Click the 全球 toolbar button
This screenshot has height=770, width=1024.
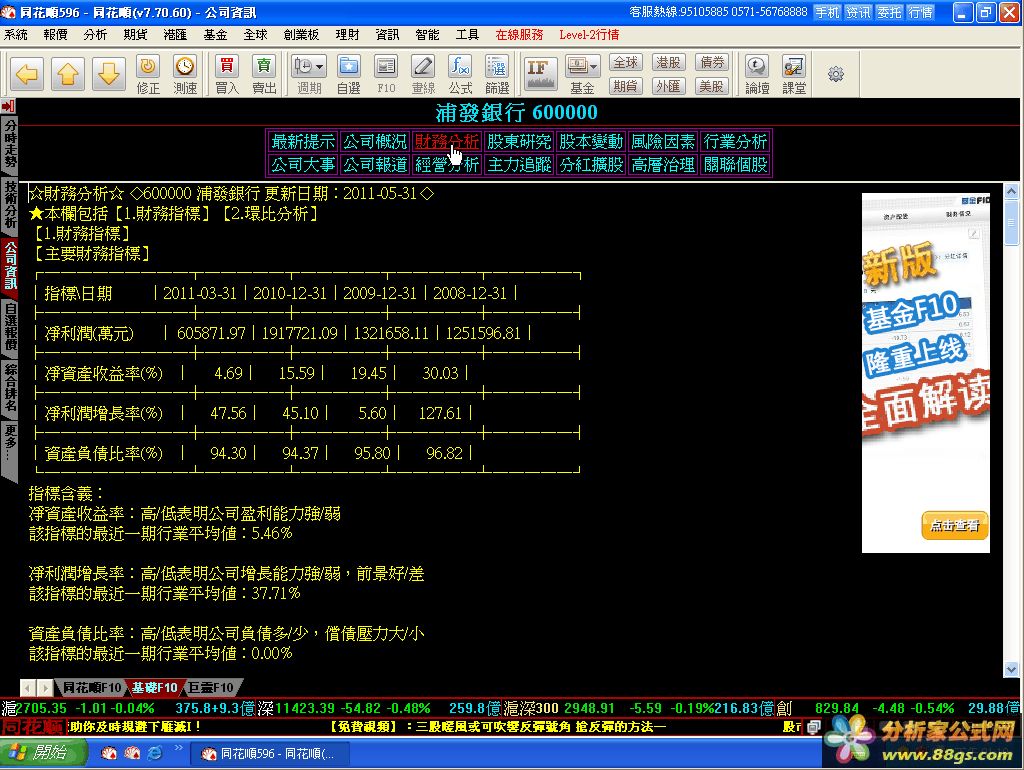[x=626, y=63]
